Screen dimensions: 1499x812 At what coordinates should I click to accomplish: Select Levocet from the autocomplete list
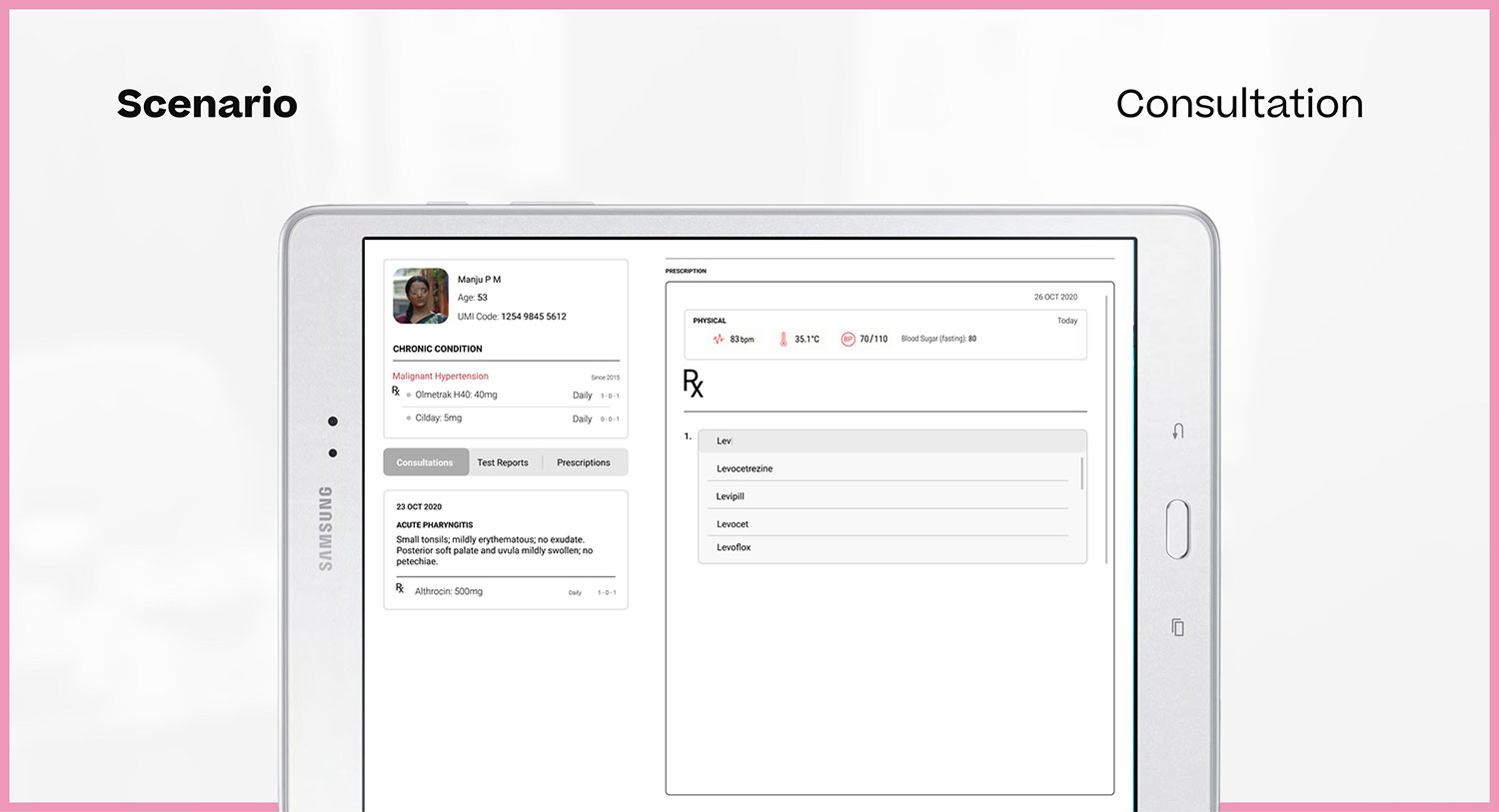tap(733, 524)
